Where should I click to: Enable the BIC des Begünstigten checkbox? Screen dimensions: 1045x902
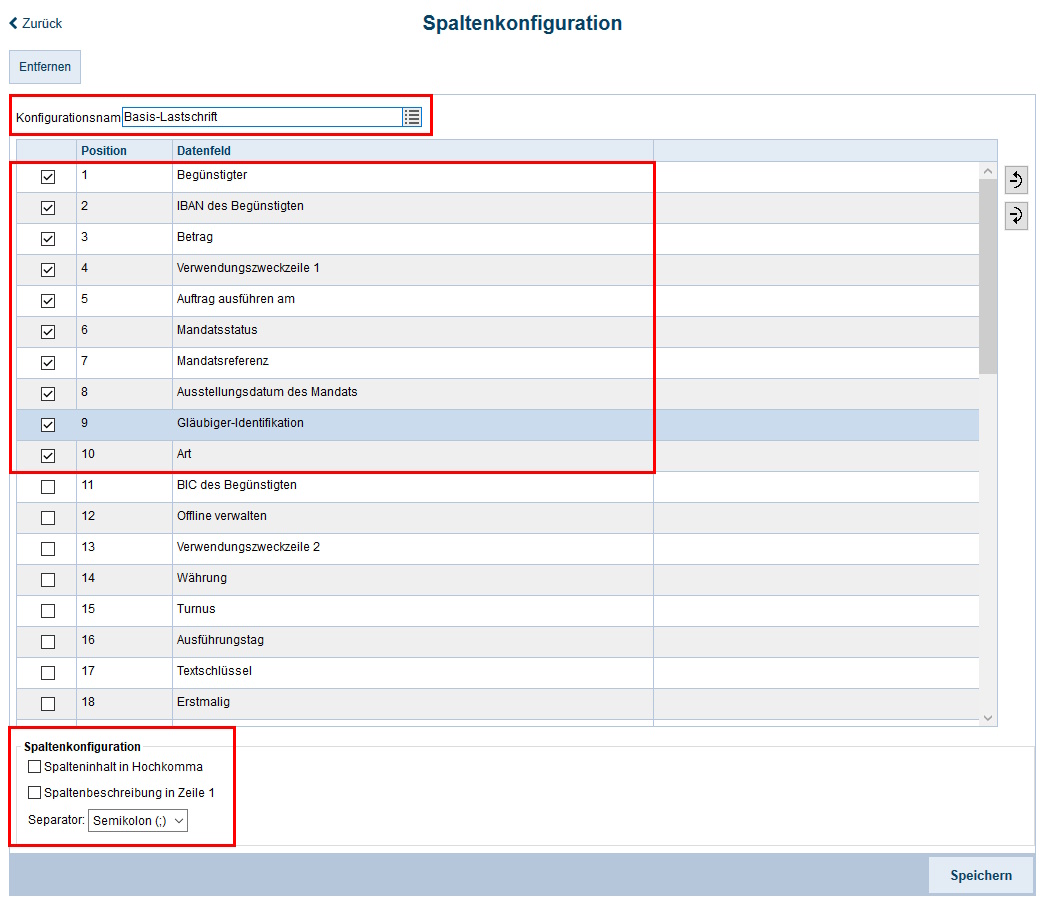coord(48,487)
